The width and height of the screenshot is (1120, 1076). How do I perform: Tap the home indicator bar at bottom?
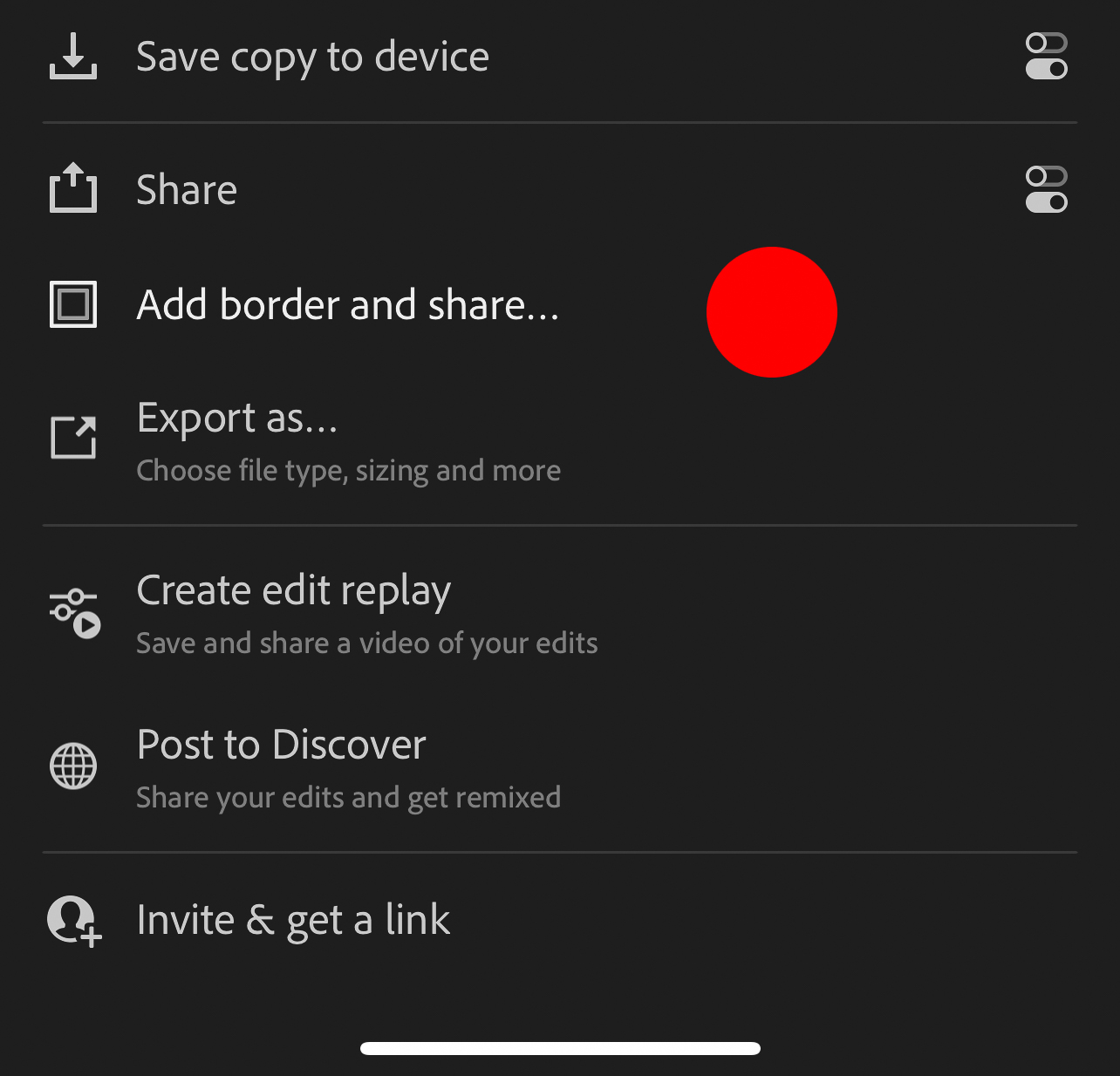pyautogui.click(x=560, y=1048)
